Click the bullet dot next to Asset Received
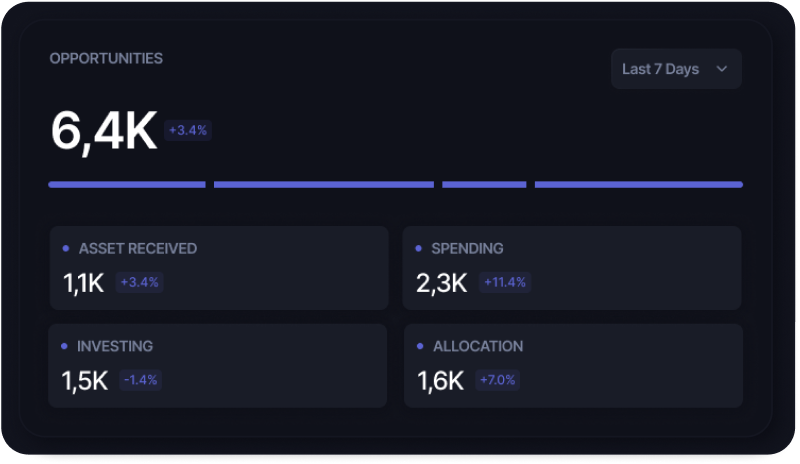The width and height of the screenshot is (800, 464). click(x=66, y=248)
